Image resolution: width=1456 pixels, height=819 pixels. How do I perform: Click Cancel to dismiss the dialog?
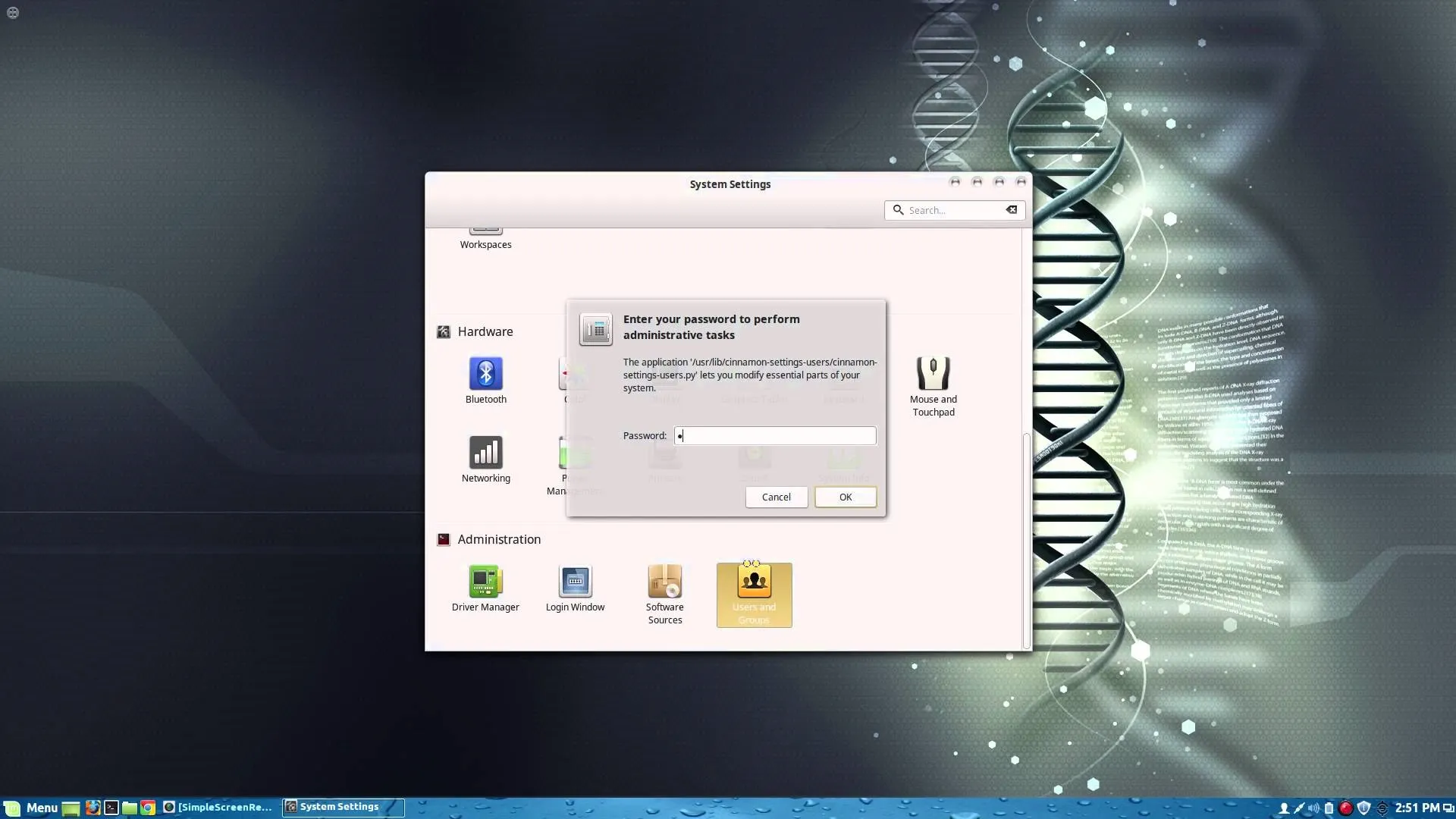pos(776,497)
